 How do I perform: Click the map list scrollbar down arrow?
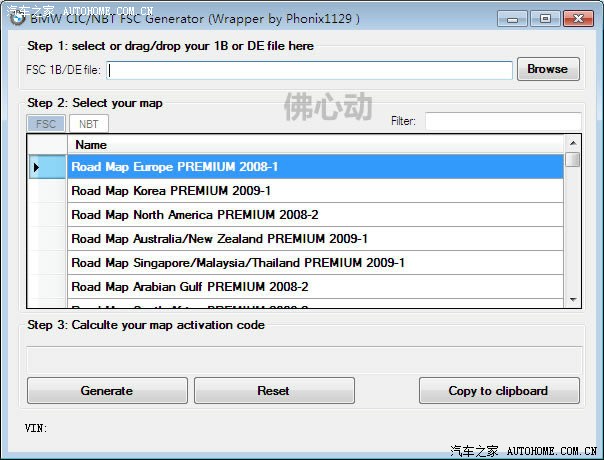pyautogui.click(x=572, y=299)
